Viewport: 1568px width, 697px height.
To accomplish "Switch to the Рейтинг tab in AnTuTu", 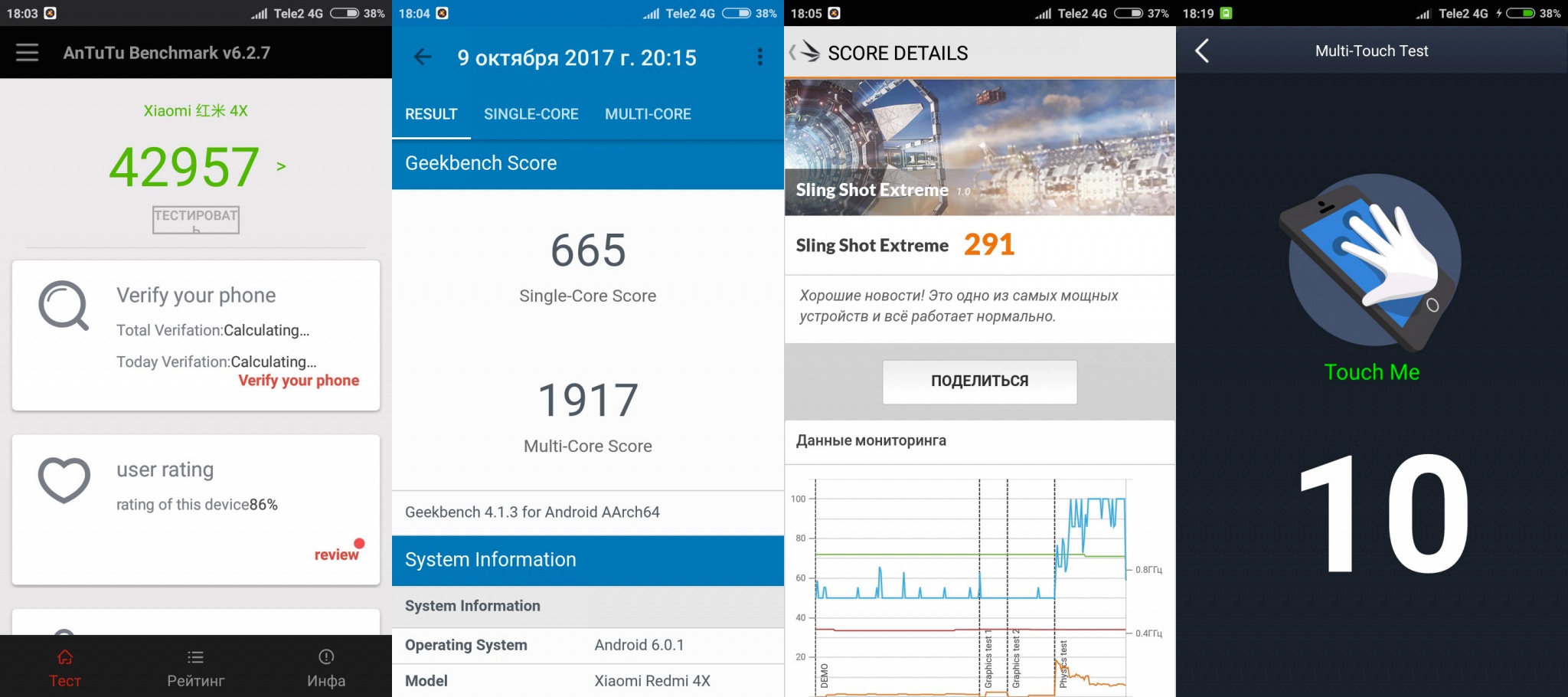I will point(196,667).
